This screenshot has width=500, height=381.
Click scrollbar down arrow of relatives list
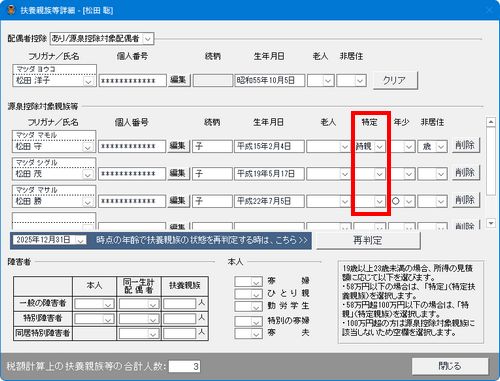491,223
